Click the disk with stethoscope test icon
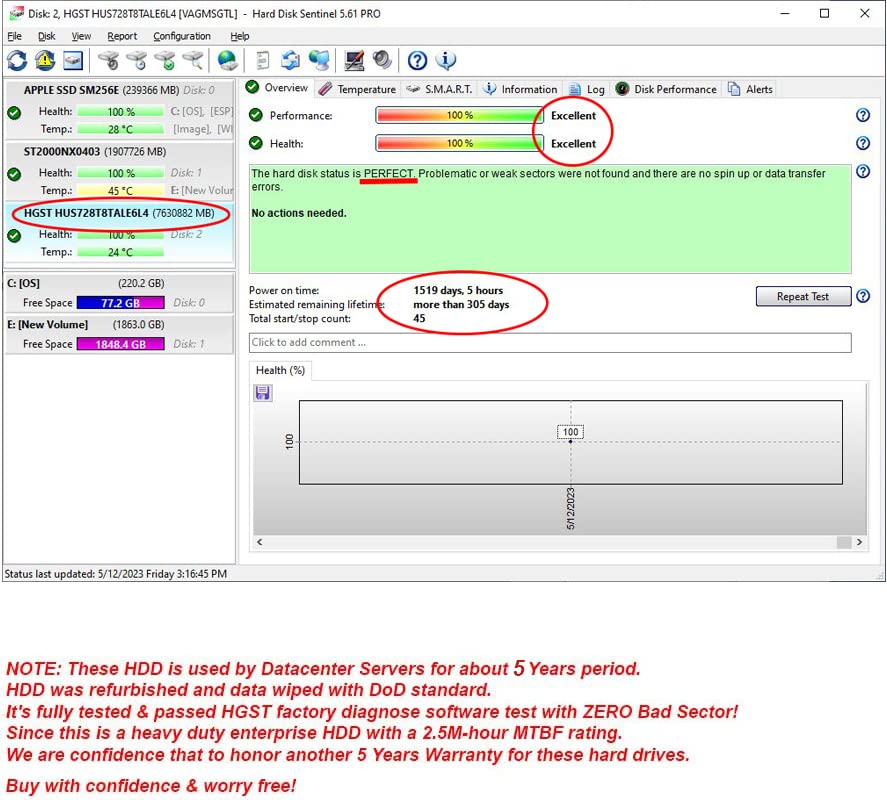This screenshot has width=887, height=800. [x=109, y=60]
